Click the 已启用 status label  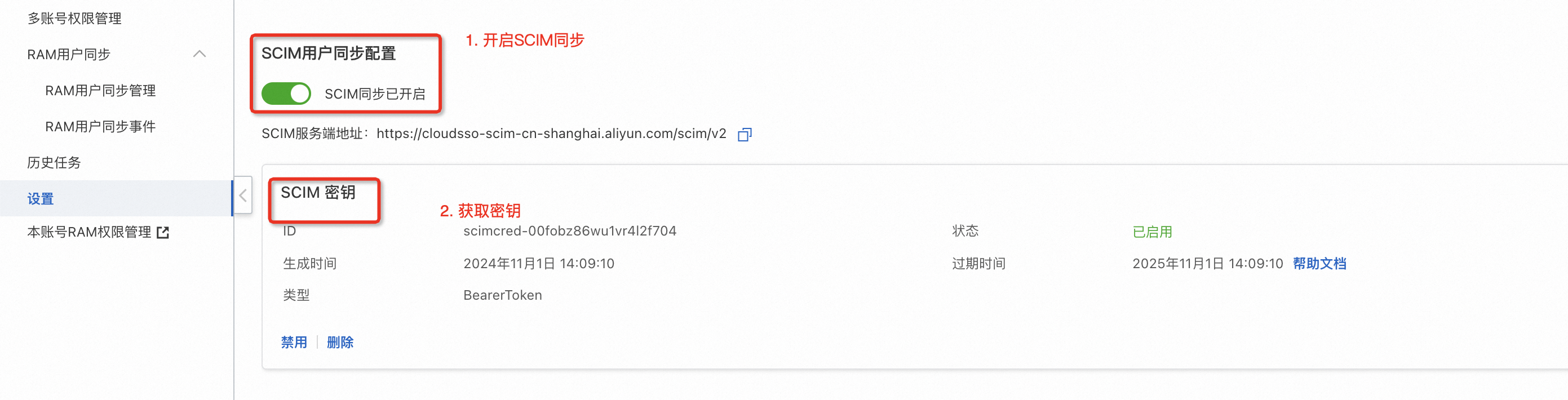(x=1151, y=232)
